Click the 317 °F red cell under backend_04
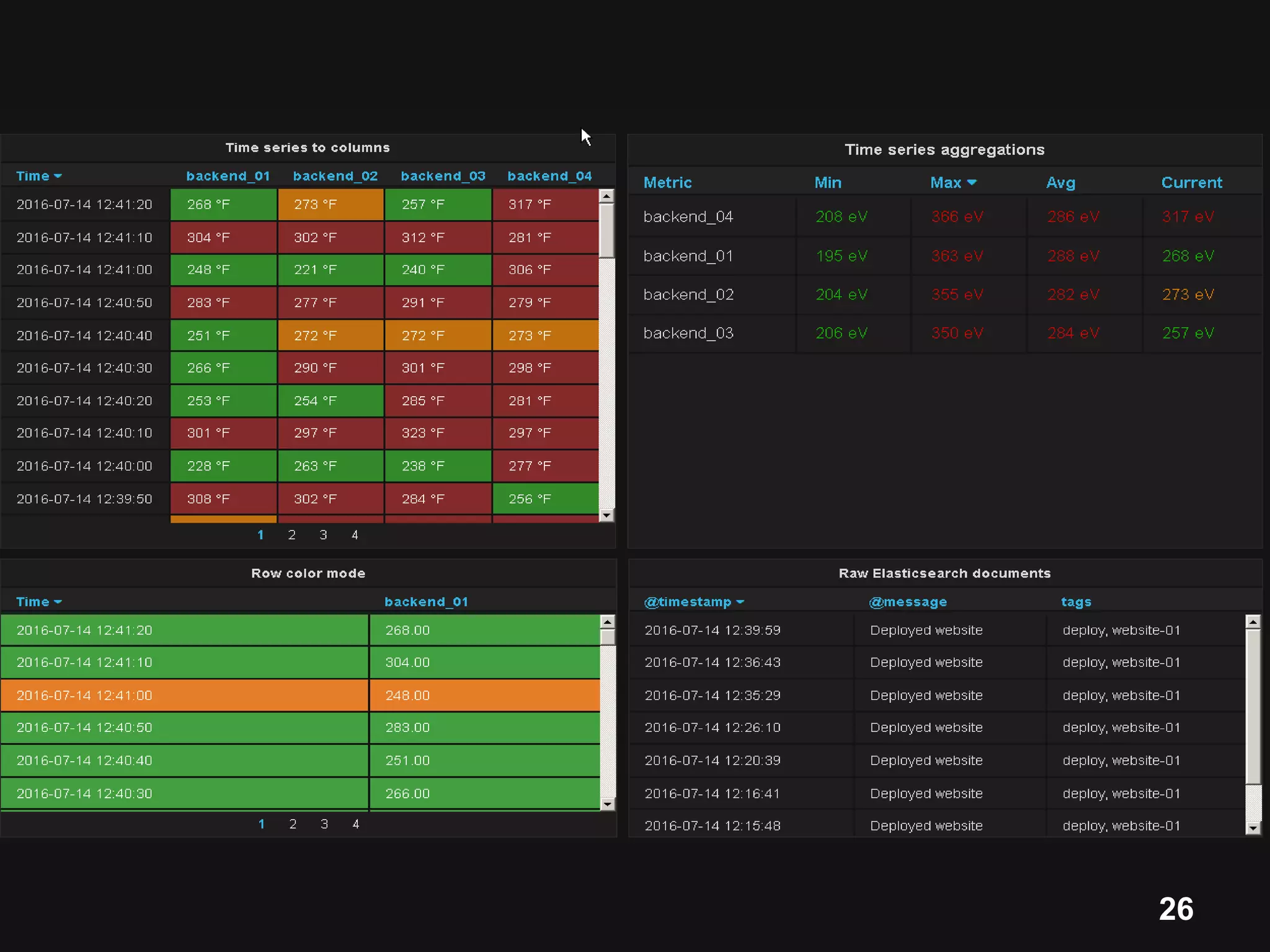 pos(544,205)
